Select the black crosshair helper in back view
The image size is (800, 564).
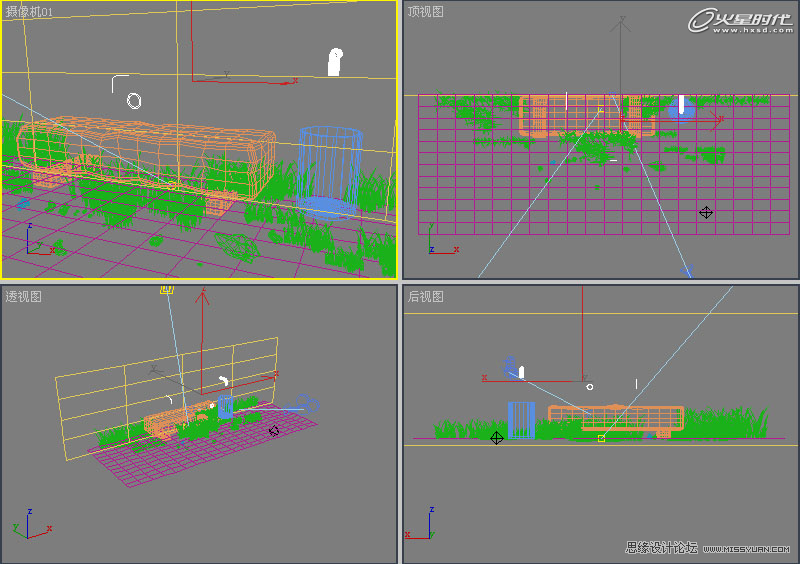pyautogui.click(x=496, y=438)
